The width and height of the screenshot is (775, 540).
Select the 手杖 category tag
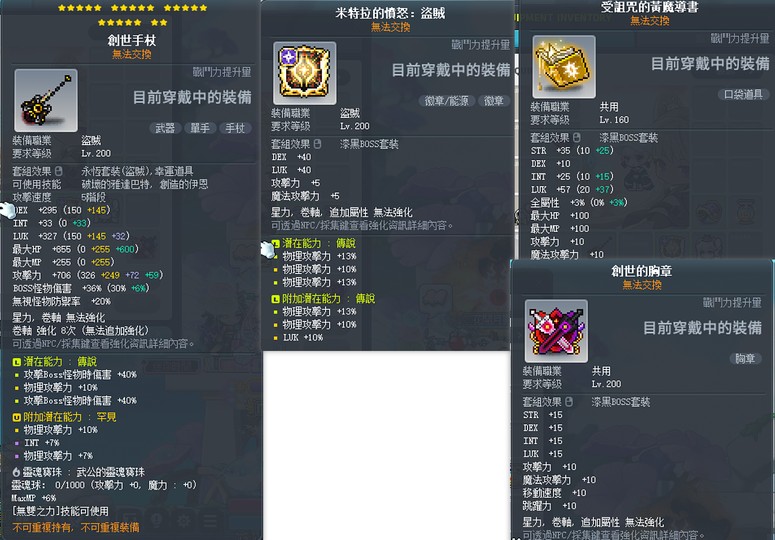235,128
